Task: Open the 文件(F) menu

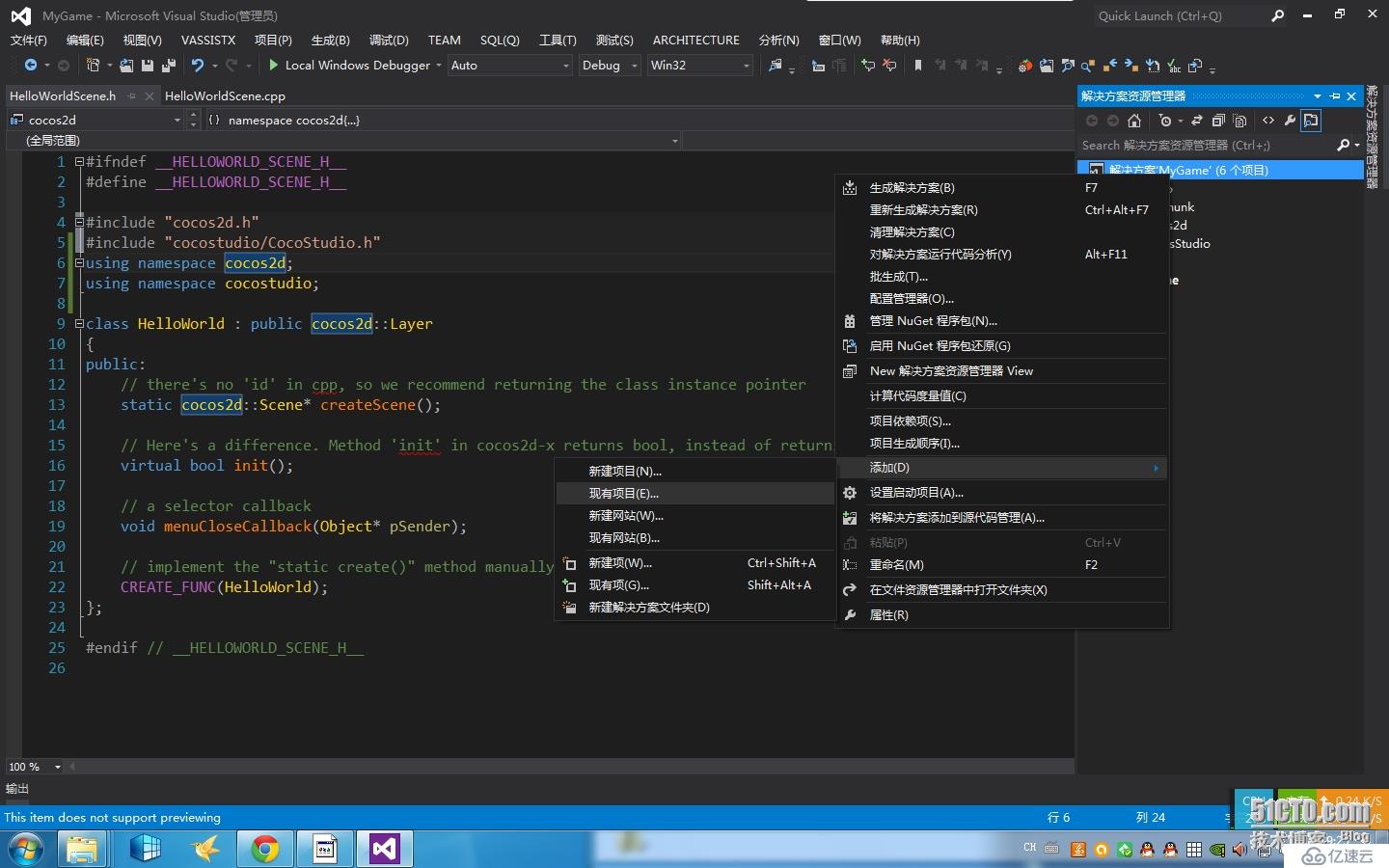Action: 29,40
